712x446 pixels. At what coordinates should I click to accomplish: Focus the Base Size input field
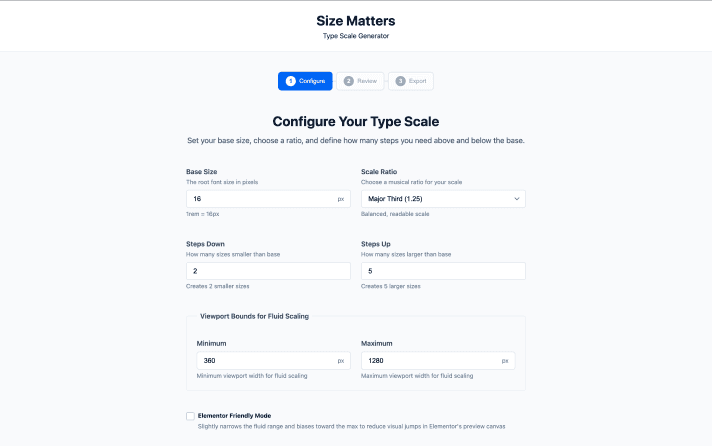pos(260,199)
